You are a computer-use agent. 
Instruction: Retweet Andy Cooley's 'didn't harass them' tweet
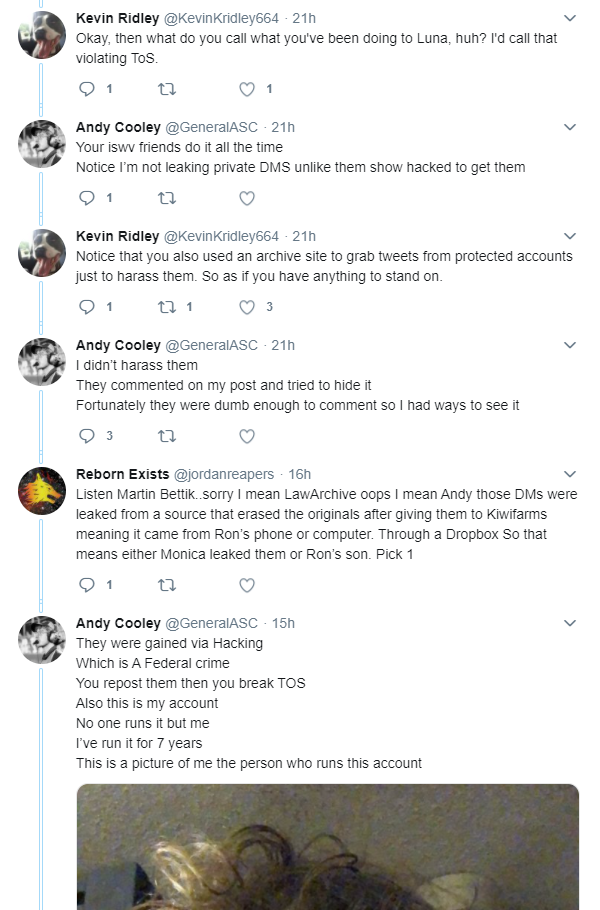click(x=167, y=436)
